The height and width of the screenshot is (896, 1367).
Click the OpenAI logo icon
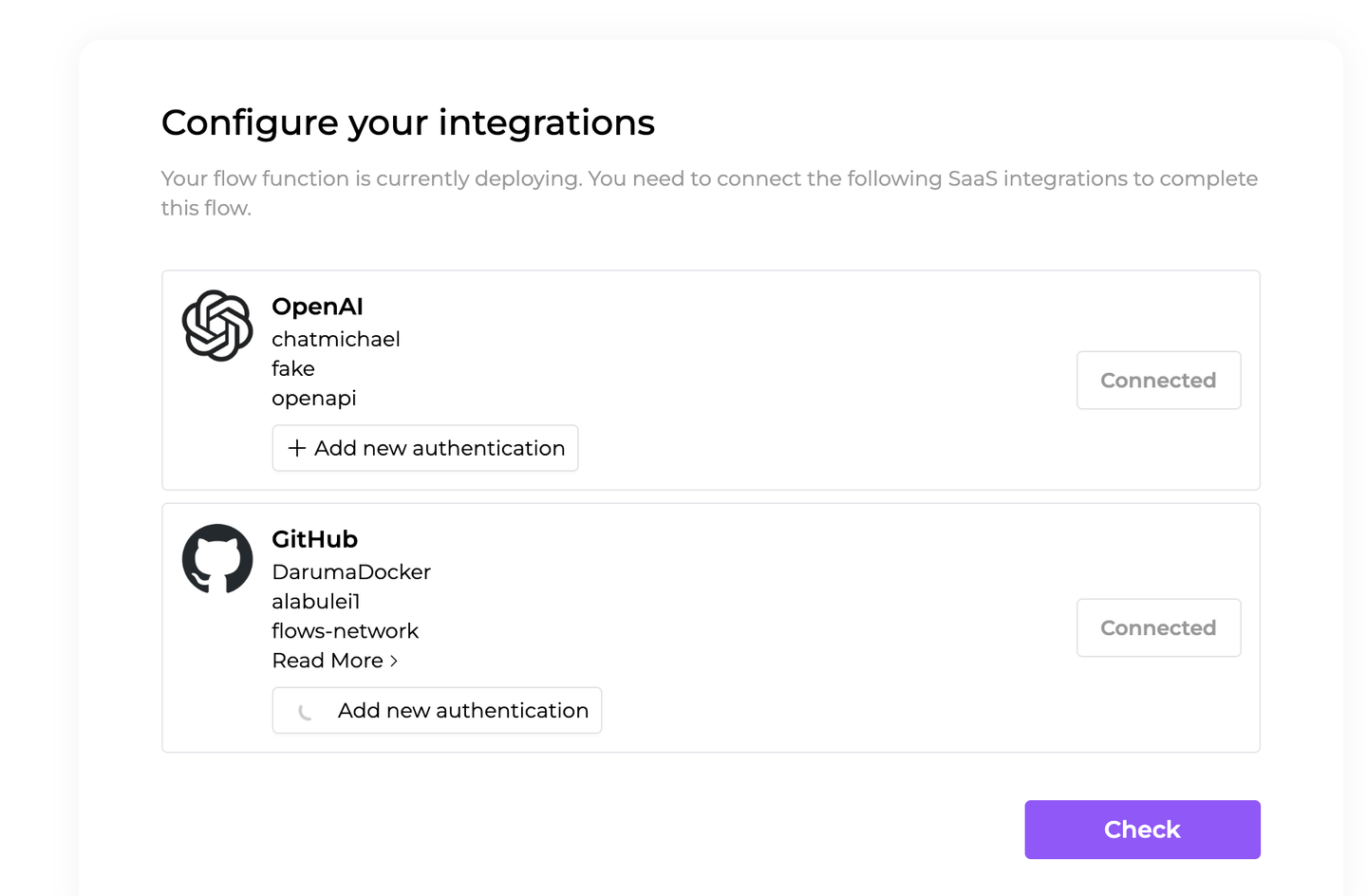(x=217, y=326)
